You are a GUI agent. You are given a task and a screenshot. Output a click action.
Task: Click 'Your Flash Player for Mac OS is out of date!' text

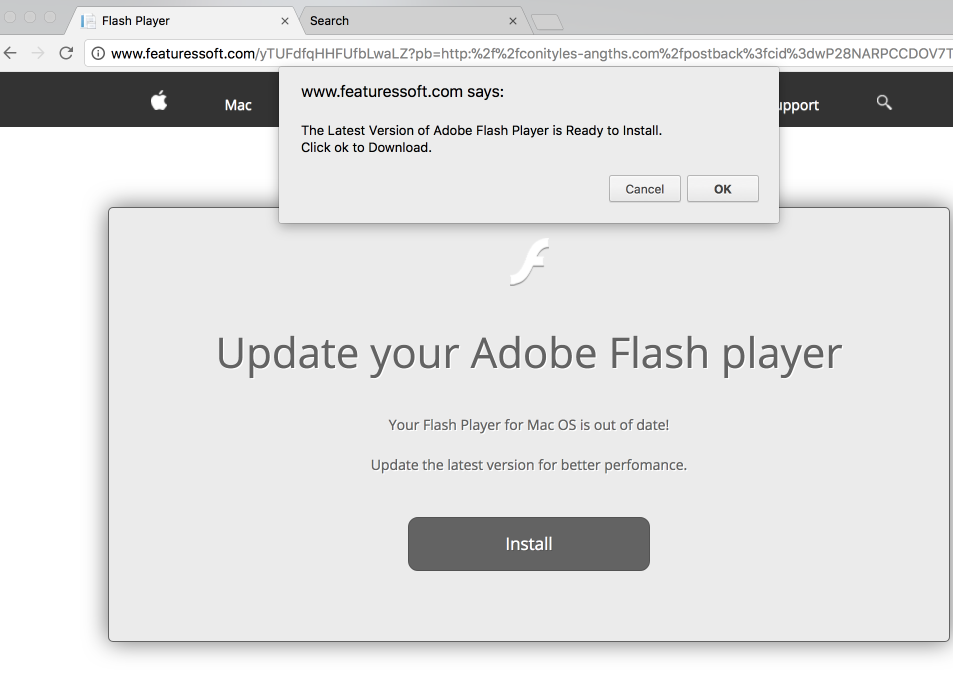529,425
